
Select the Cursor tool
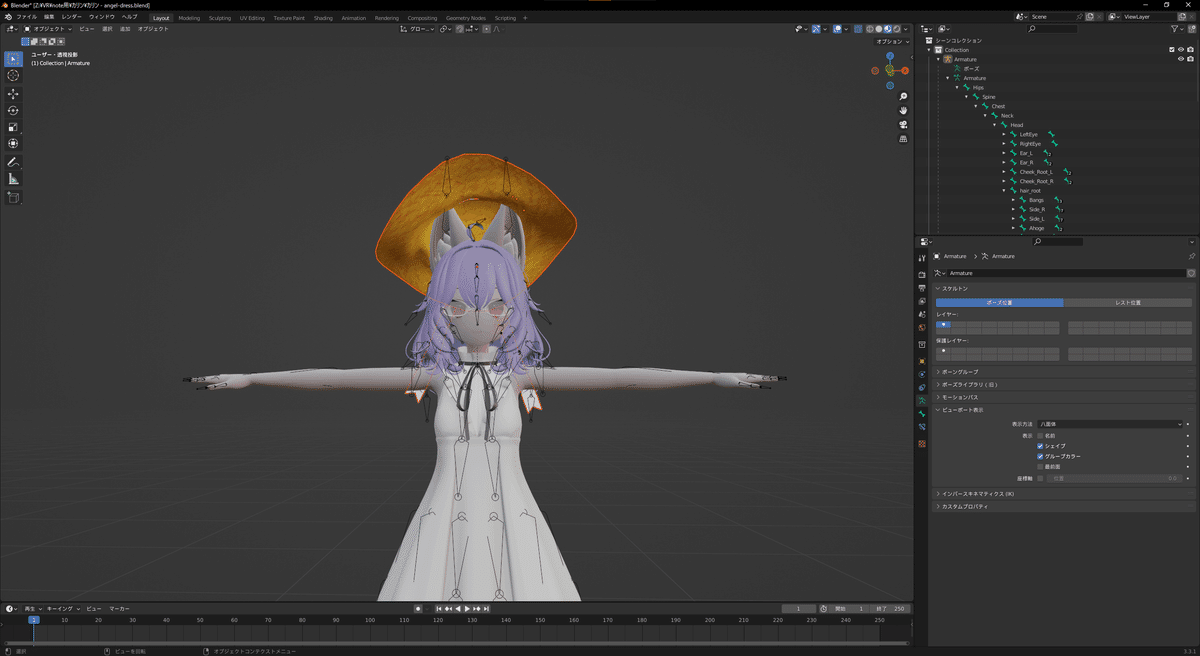click(x=13, y=75)
